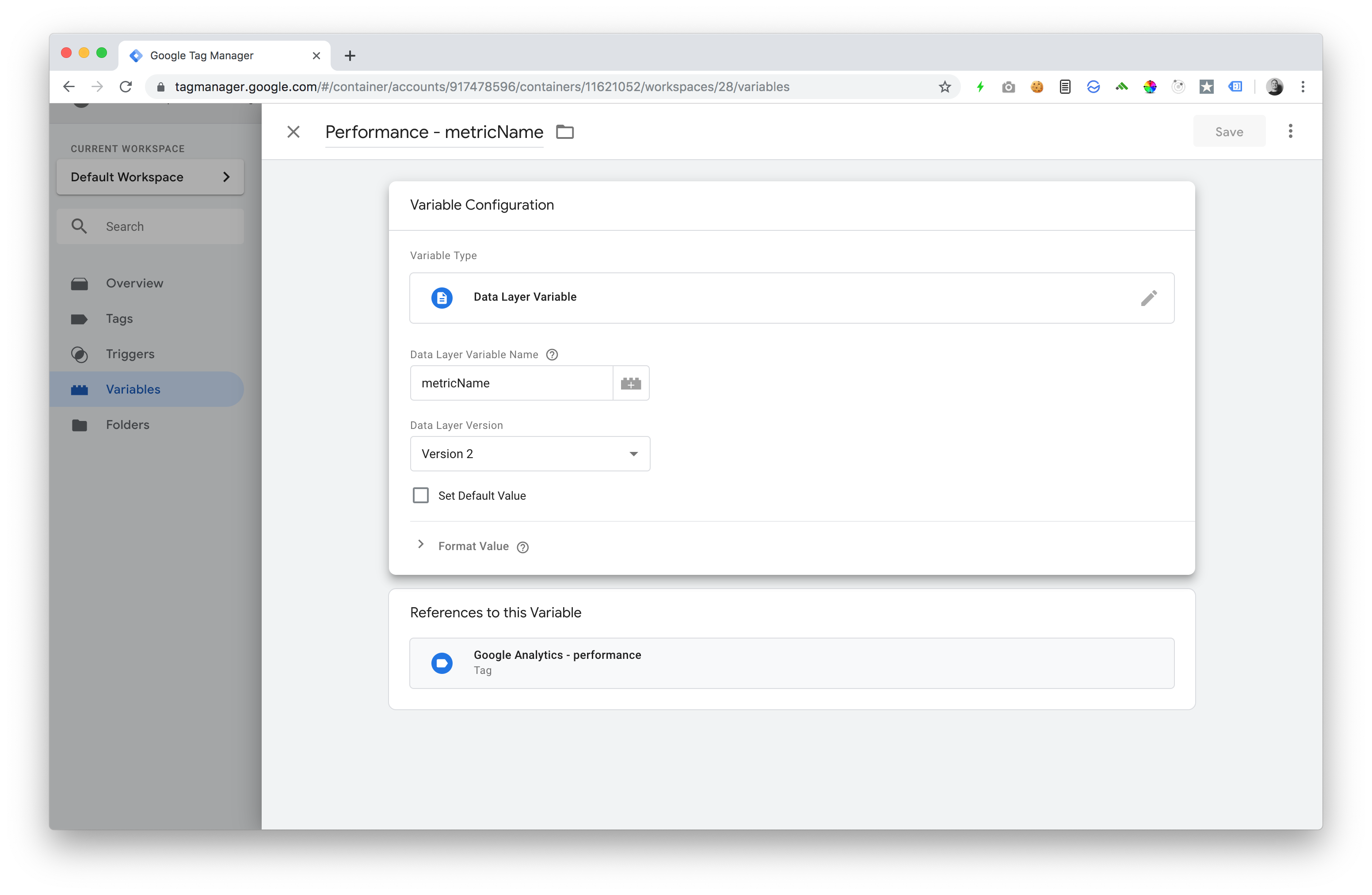
Task: Open Triggers in the sidebar
Action: tap(130, 354)
